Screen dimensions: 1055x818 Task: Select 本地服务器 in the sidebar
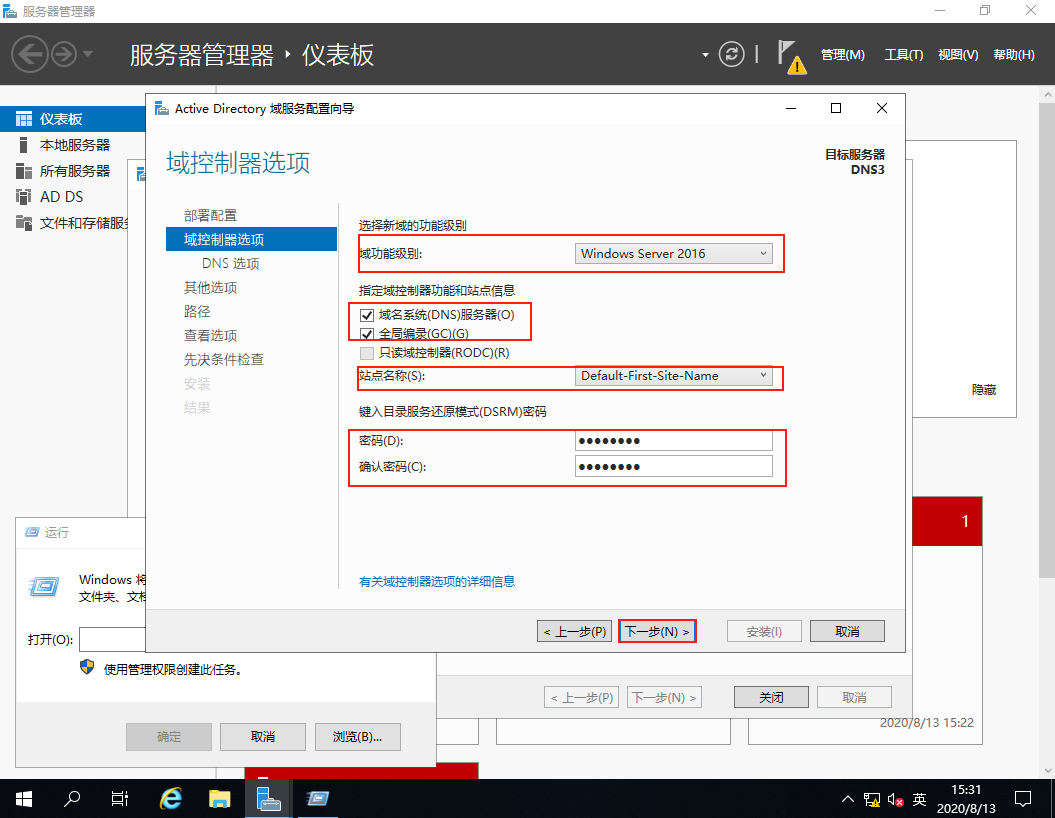click(x=74, y=145)
